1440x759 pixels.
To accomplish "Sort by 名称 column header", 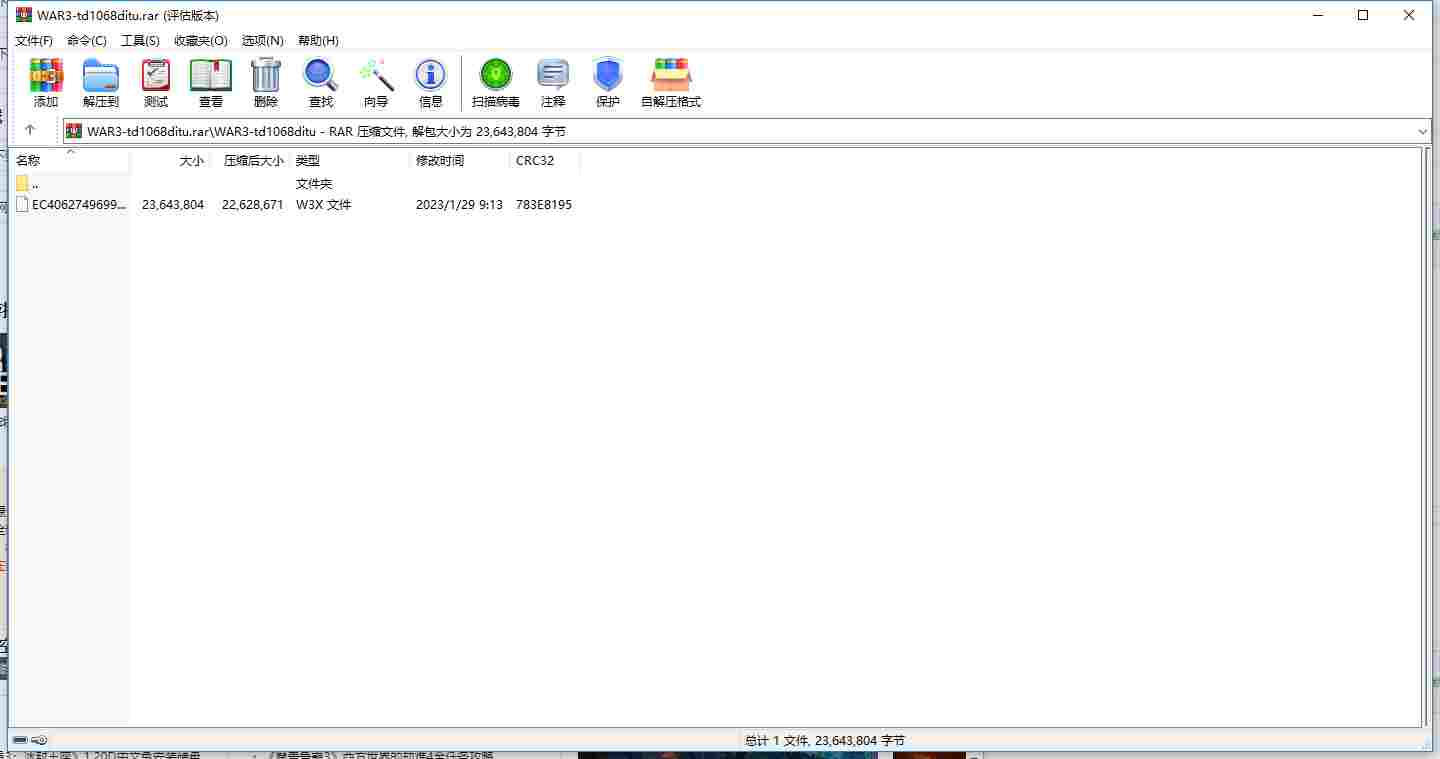I will 70,160.
